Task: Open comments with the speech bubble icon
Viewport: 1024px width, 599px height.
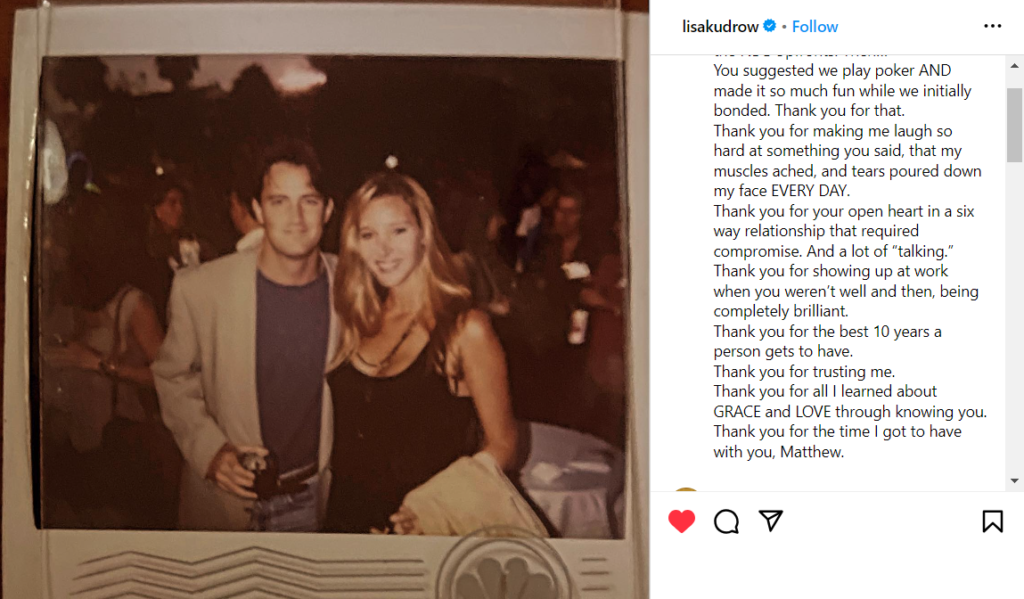Action: point(726,521)
